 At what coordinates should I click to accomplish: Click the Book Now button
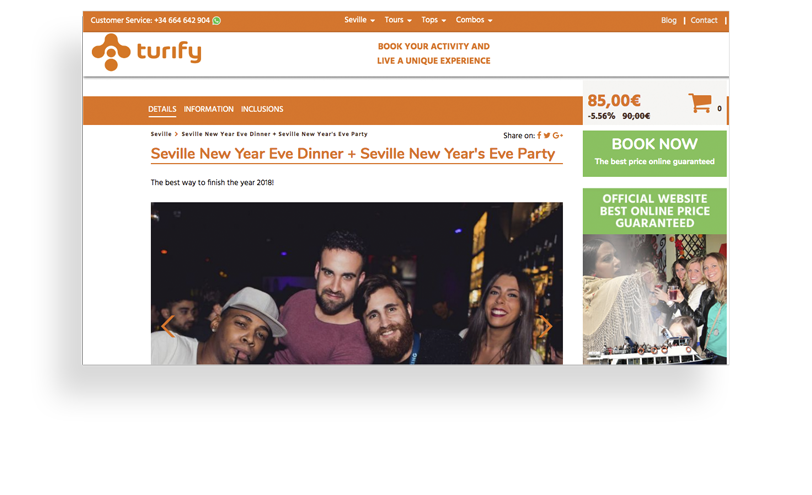(655, 153)
